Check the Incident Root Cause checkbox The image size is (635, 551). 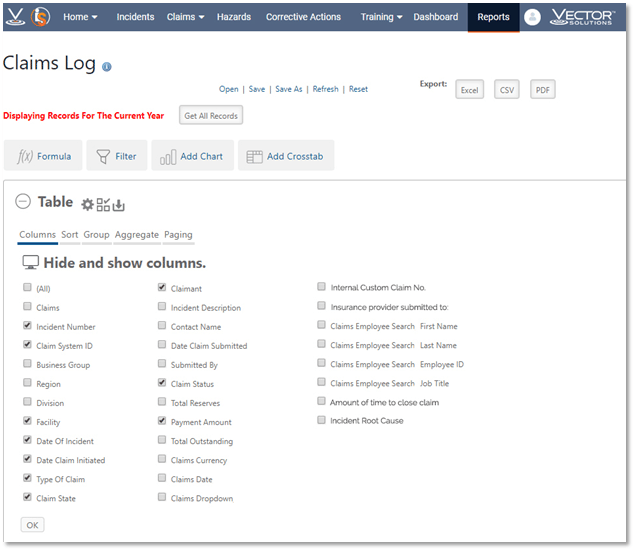321,421
